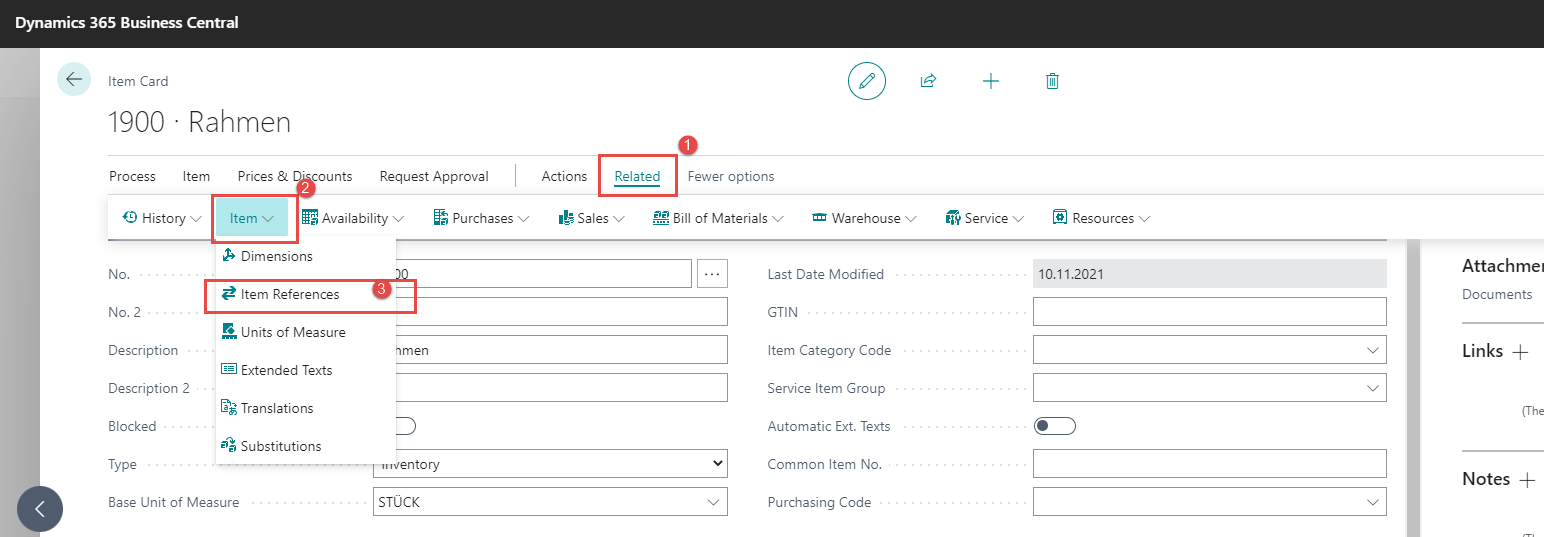This screenshot has height=537, width=1544.
Task: Add a note with plus icon
Action: tap(1527, 480)
